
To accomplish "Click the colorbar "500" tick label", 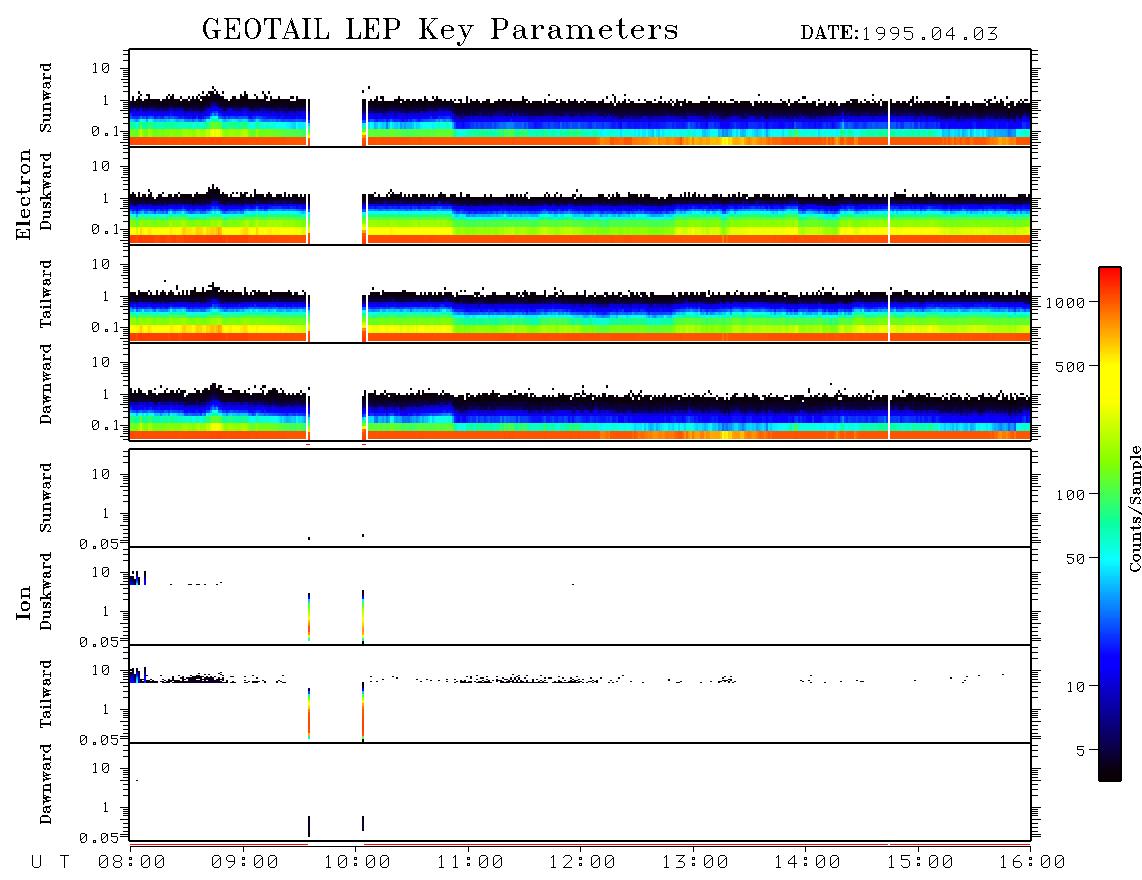I will click(x=1070, y=366).
